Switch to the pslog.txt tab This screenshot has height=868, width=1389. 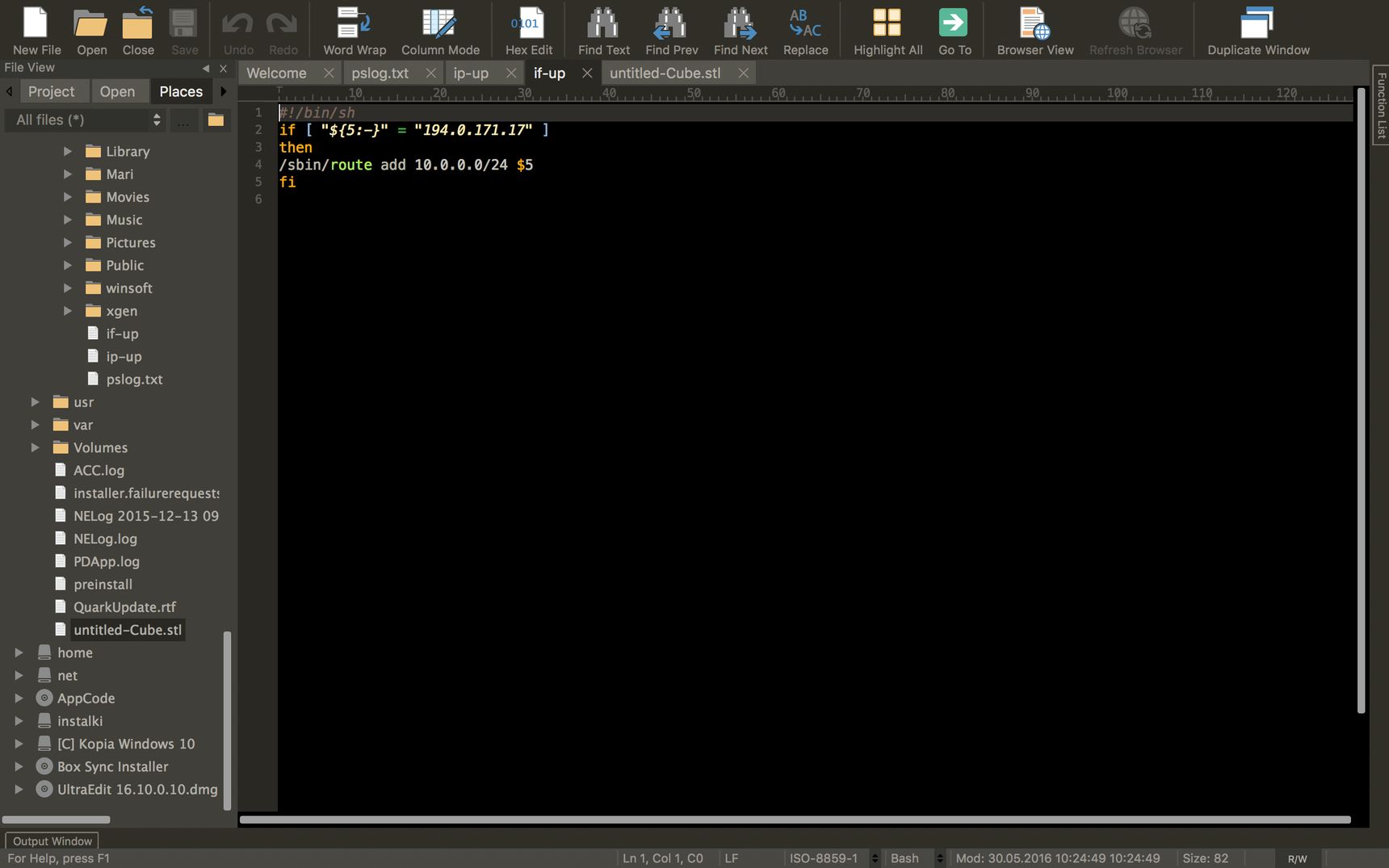(x=380, y=73)
